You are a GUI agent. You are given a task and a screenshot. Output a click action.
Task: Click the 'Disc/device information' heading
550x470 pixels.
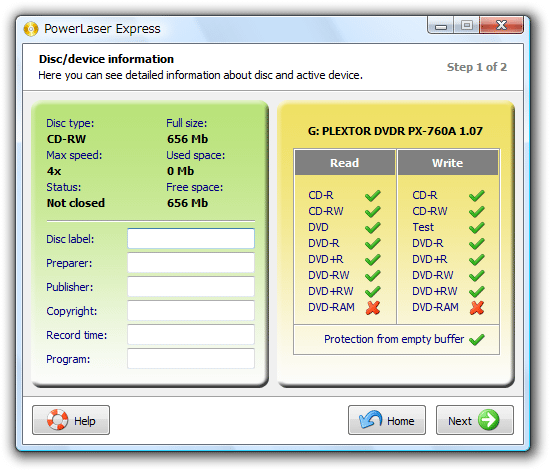click(106, 59)
